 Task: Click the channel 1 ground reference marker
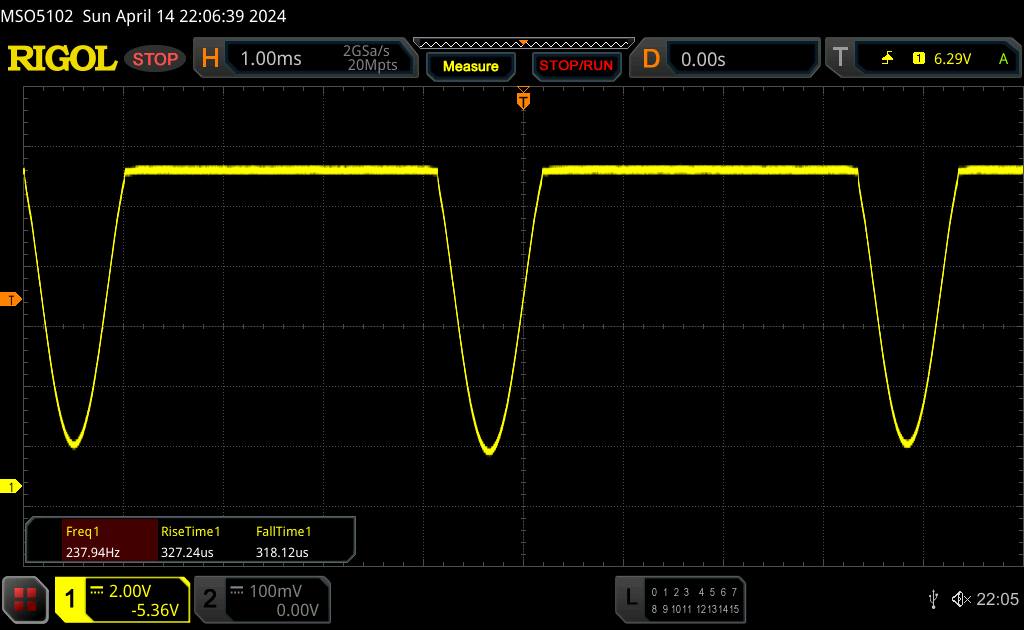[11, 486]
